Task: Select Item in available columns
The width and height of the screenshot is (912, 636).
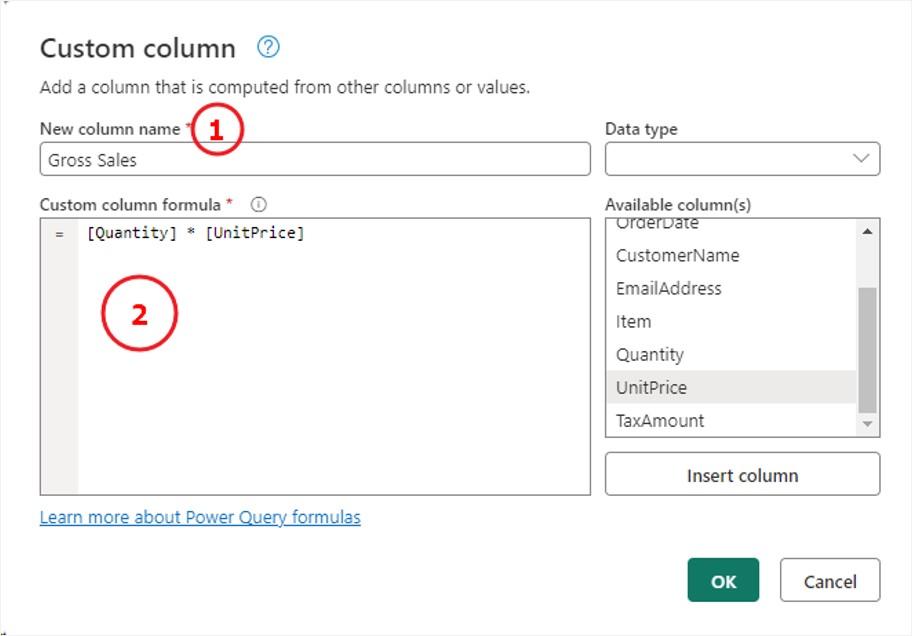Action: (731, 321)
